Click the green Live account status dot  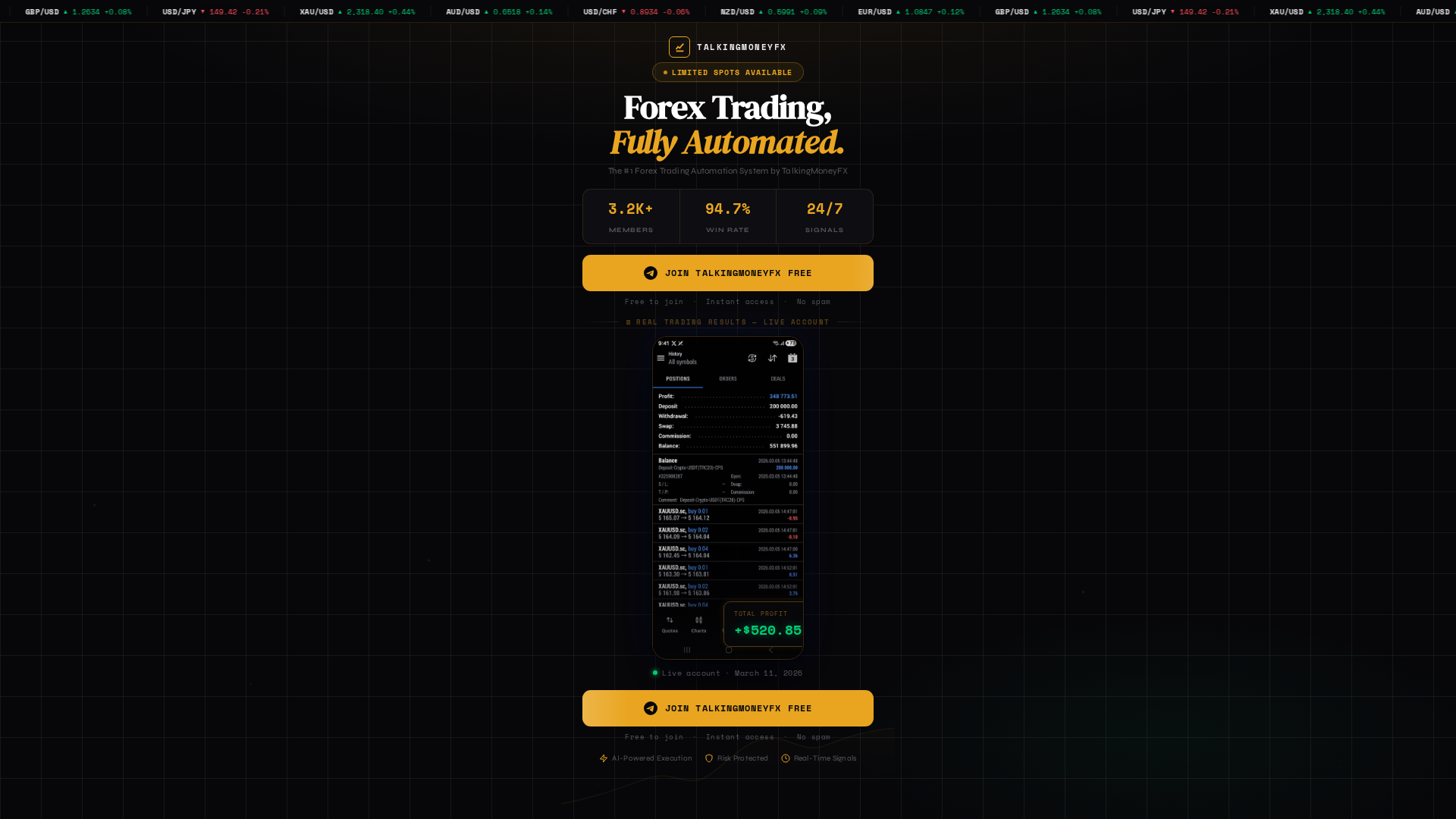[656, 673]
